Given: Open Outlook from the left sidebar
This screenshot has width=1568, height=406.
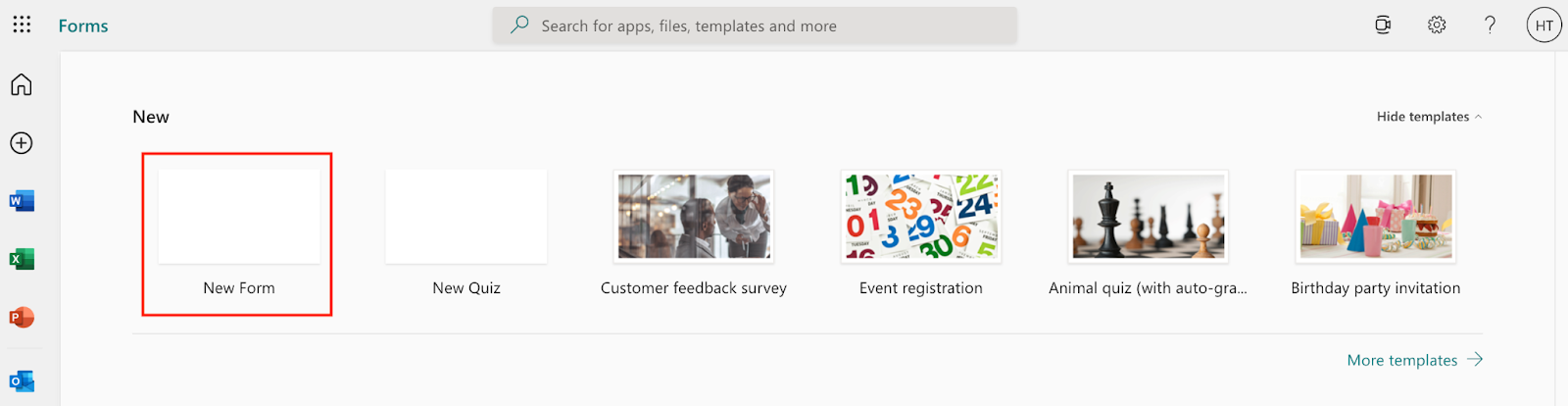Looking at the screenshot, I should (x=22, y=381).
